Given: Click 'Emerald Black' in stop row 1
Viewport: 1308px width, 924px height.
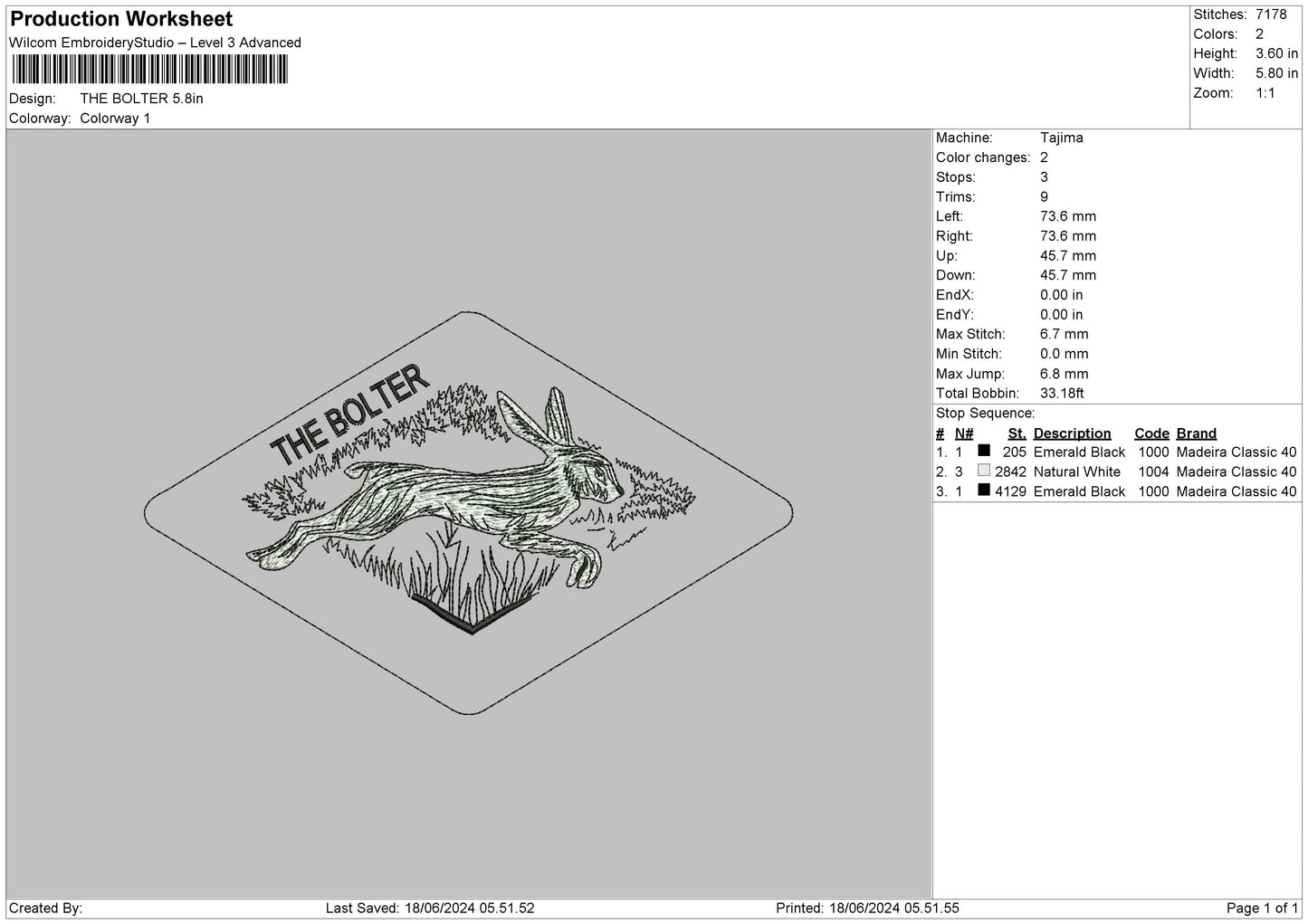Looking at the screenshot, I should coord(1079,452).
